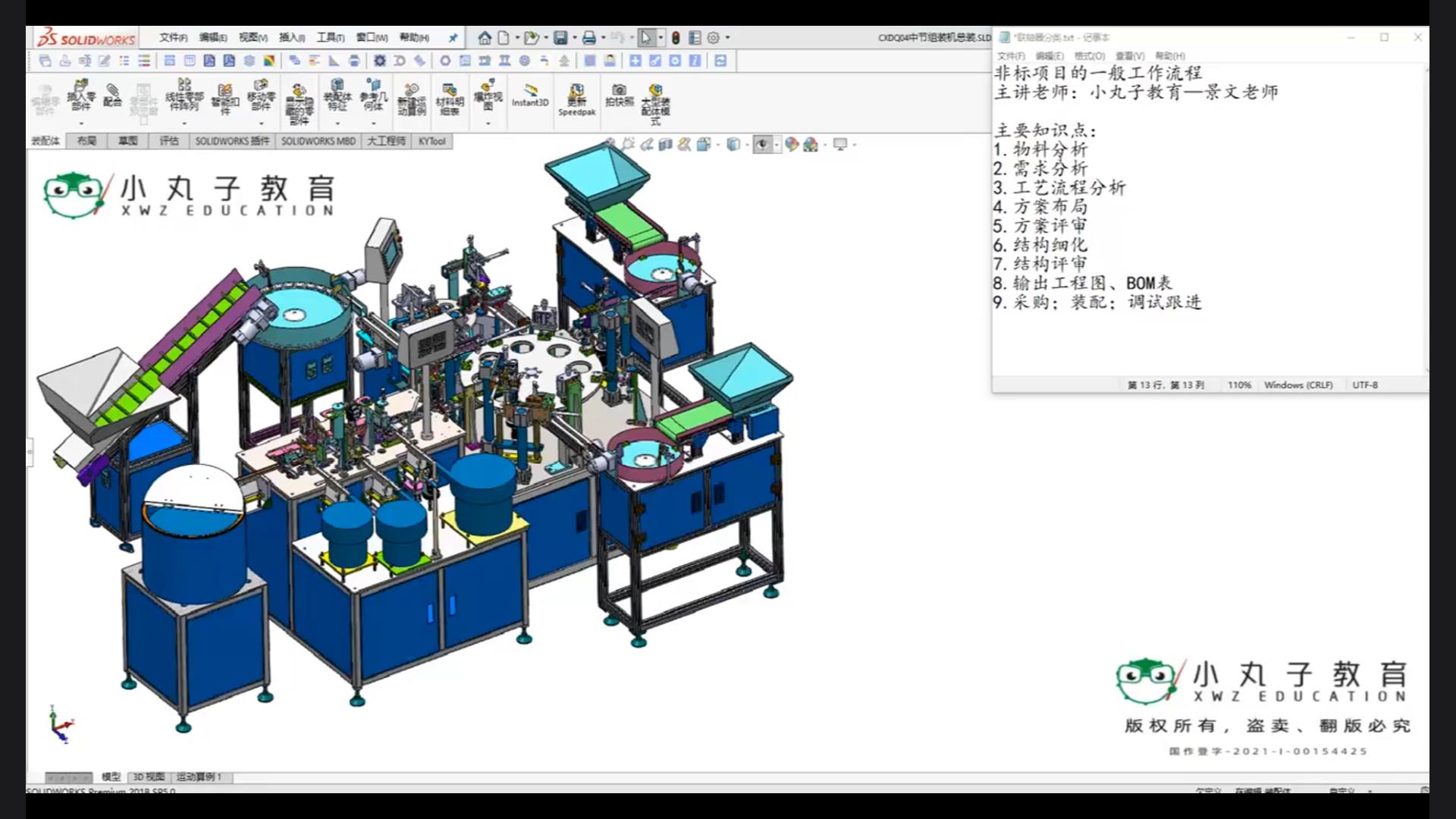Screen dimensions: 1456x819
Task: Click the 帮助(H) menu in Notepad
Action: coord(1168,55)
